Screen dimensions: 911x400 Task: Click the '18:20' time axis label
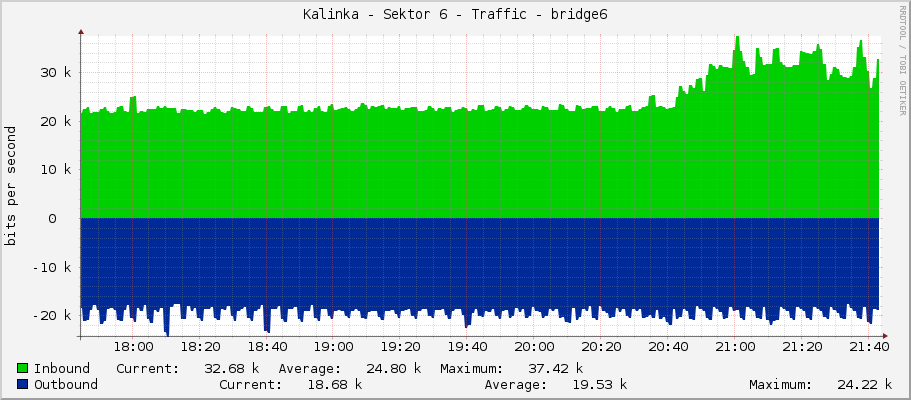202,347
